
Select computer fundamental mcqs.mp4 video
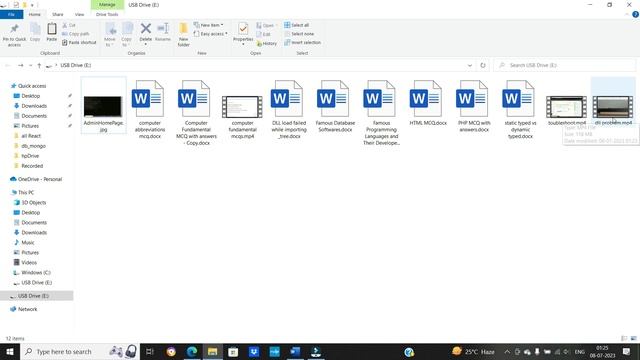(x=242, y=117)
